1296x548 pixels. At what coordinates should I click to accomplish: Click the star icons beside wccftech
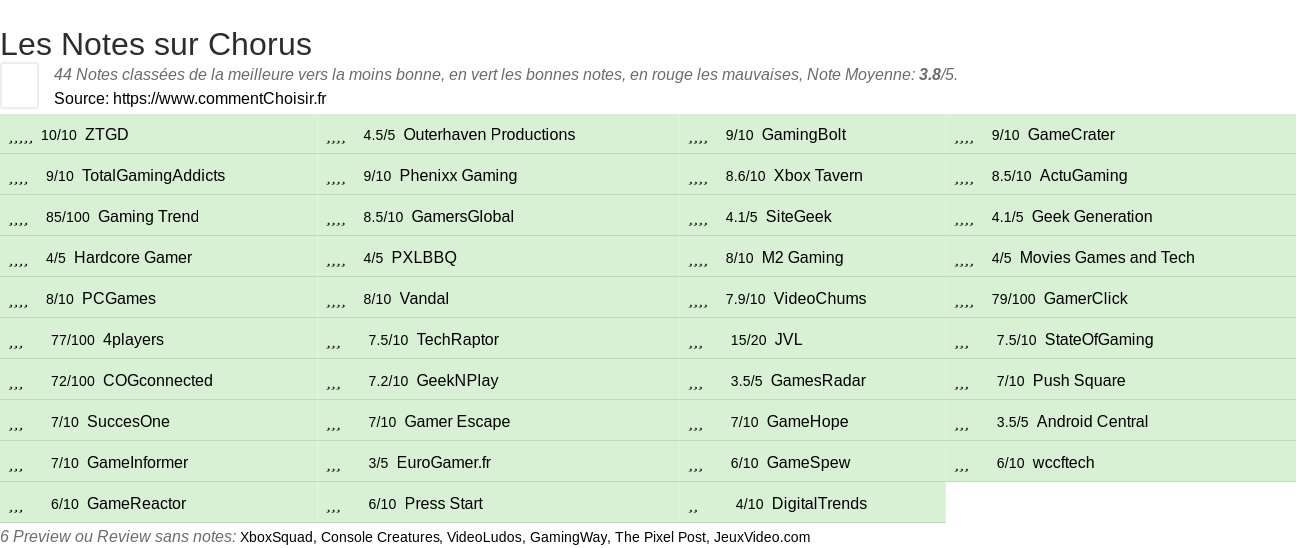[x=962, y=464]
